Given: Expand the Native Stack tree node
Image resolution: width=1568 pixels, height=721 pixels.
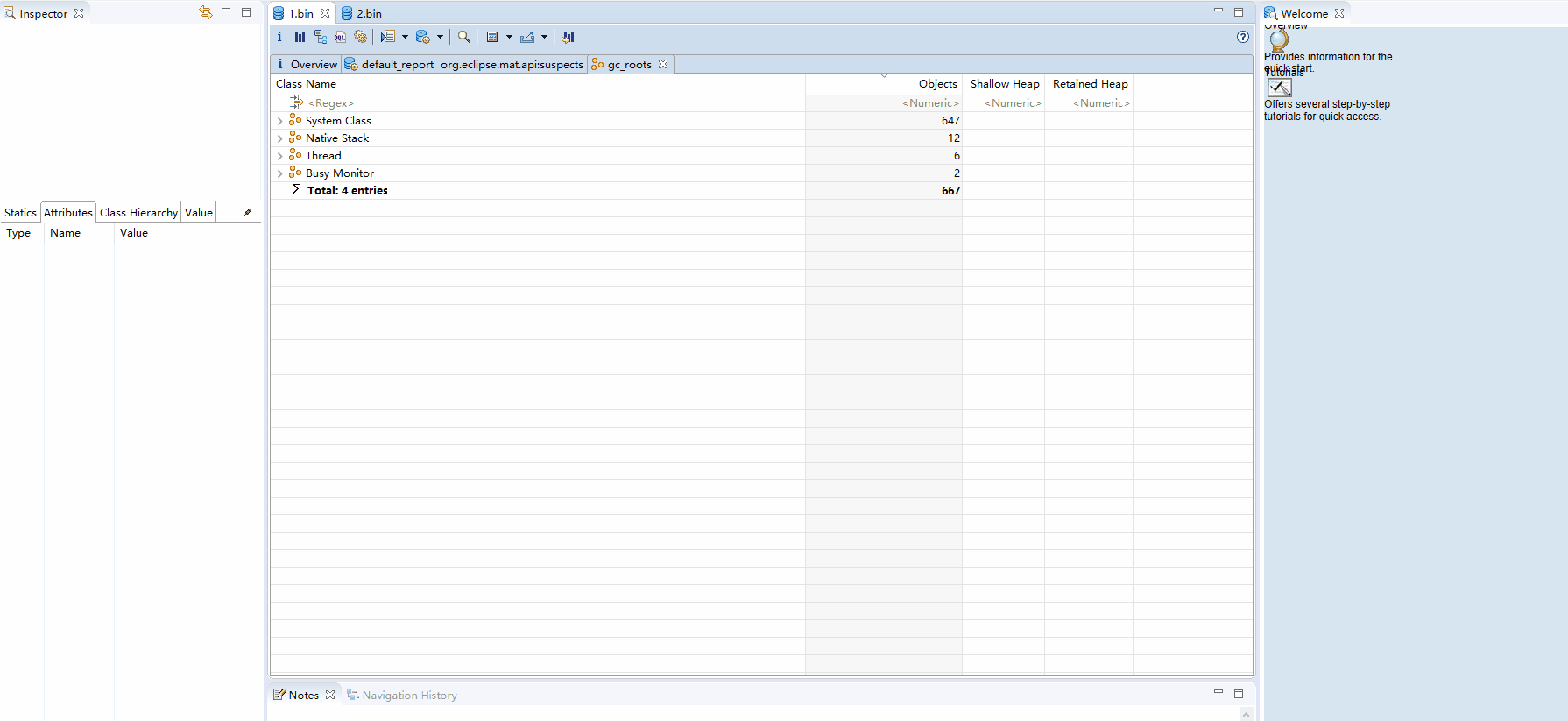Looking at the screenshot, I should 279,138.
